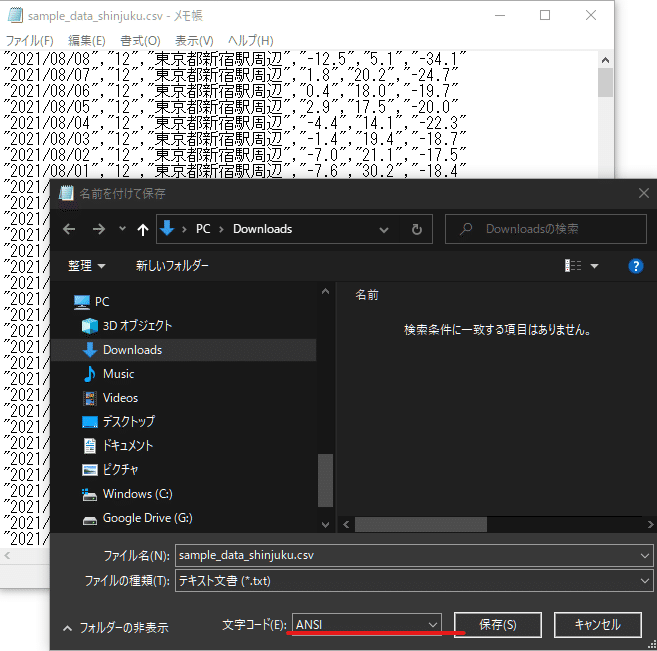Click the magnifier icon in the search box
Screen dimensions: 657x651
[x=466, y=229]
